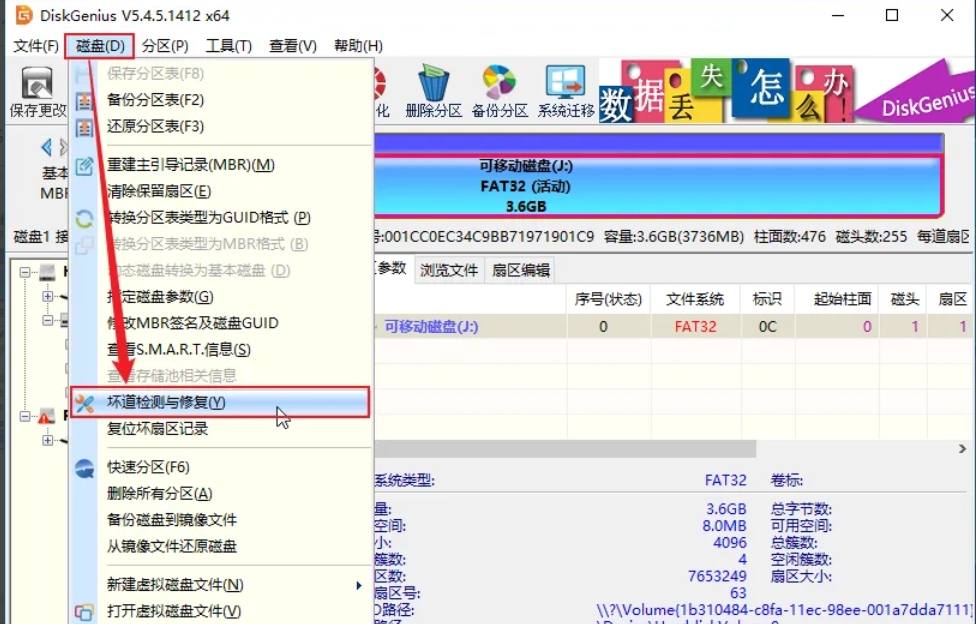Click the DiskGenius icon in the title bar

[x=22, y=16]
